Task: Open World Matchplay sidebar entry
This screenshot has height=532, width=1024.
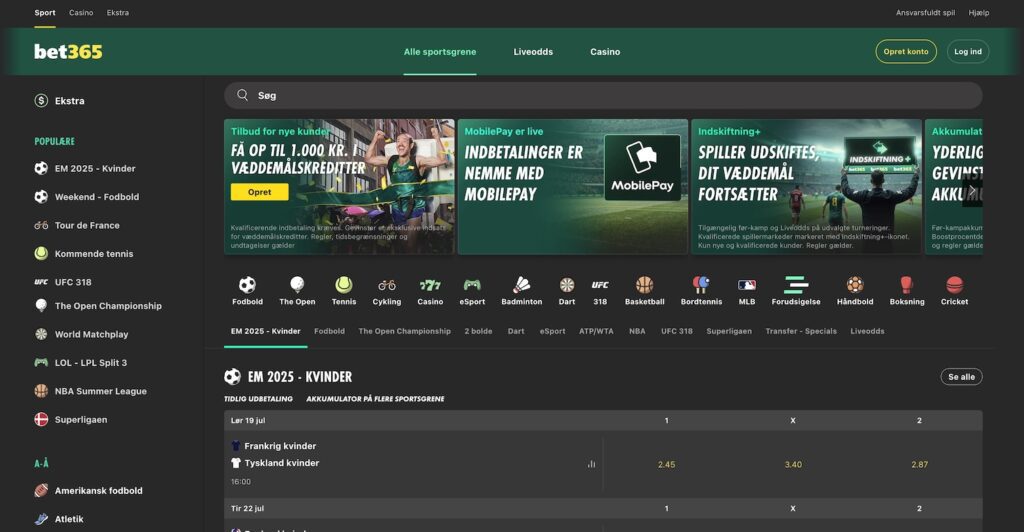Action: tap(91, 334)
